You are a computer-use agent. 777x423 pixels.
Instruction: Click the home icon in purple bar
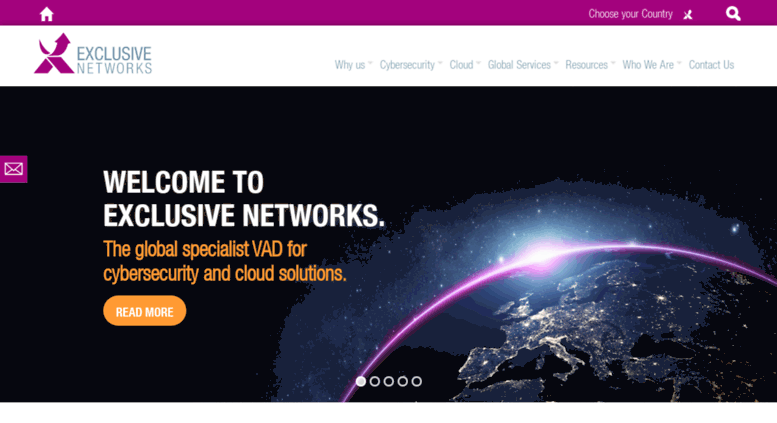[x=47, y=14]
